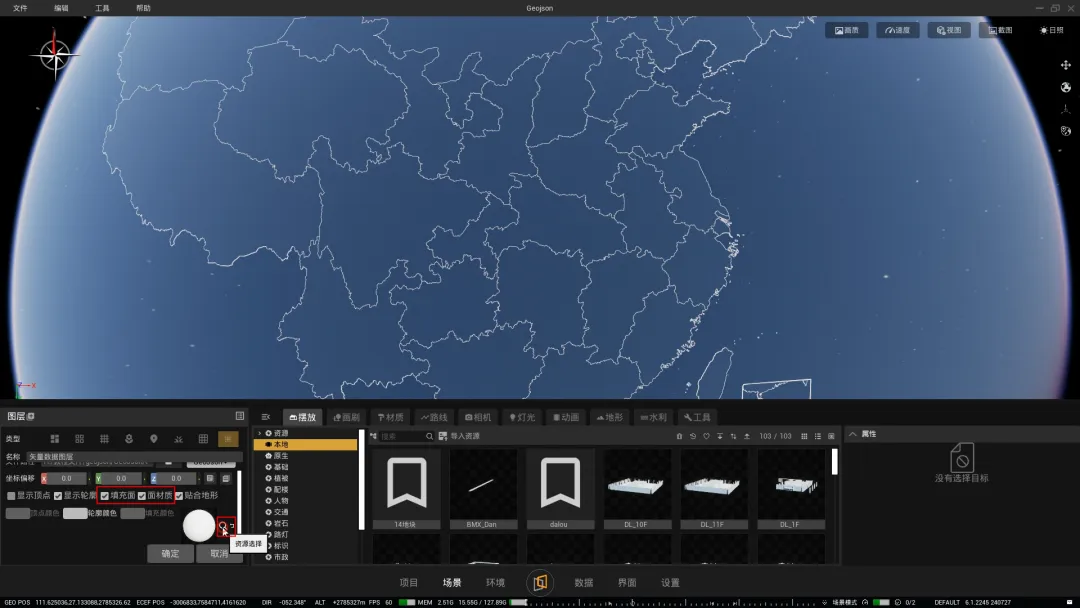Click the history/refresh icon in asset toolbar
The width and height of the screenshot is (1080, 608).
pos(693,436)
